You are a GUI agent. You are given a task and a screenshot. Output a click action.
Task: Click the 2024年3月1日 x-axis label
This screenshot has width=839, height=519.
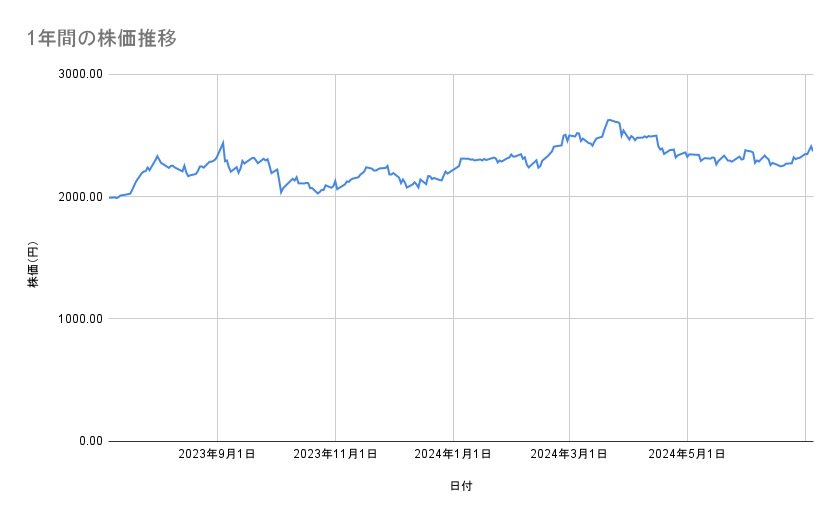pos(569,455)
